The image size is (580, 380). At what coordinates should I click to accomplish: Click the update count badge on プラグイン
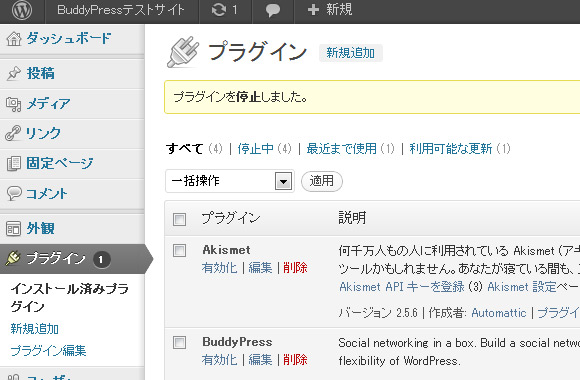(101, 259)
